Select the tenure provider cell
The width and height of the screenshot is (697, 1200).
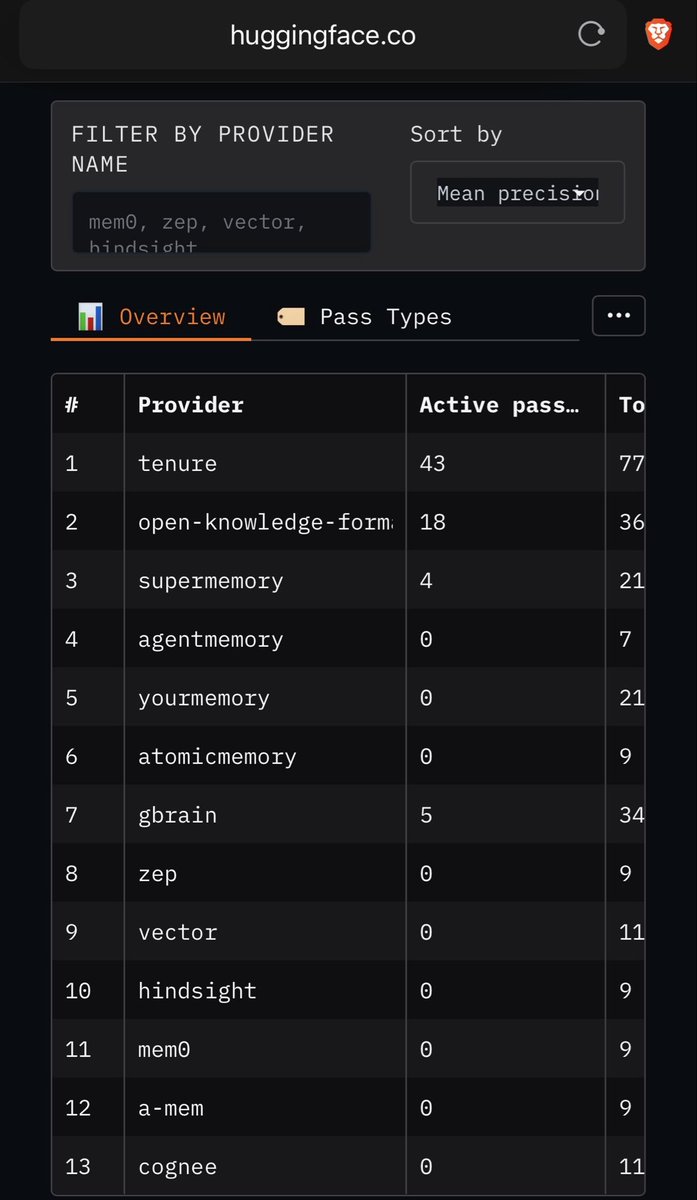pos(265,463)
